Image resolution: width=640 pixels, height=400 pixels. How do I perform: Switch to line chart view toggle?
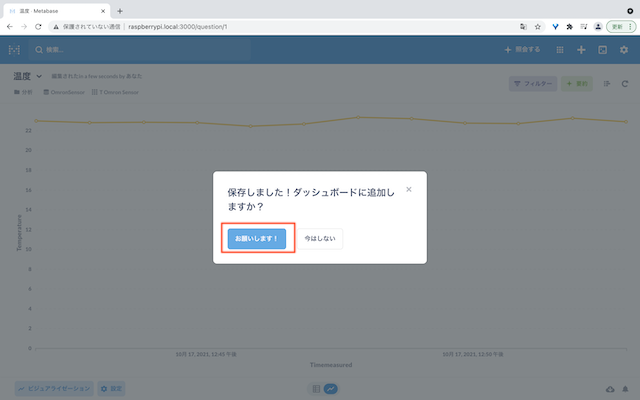(x=331, y=389)
